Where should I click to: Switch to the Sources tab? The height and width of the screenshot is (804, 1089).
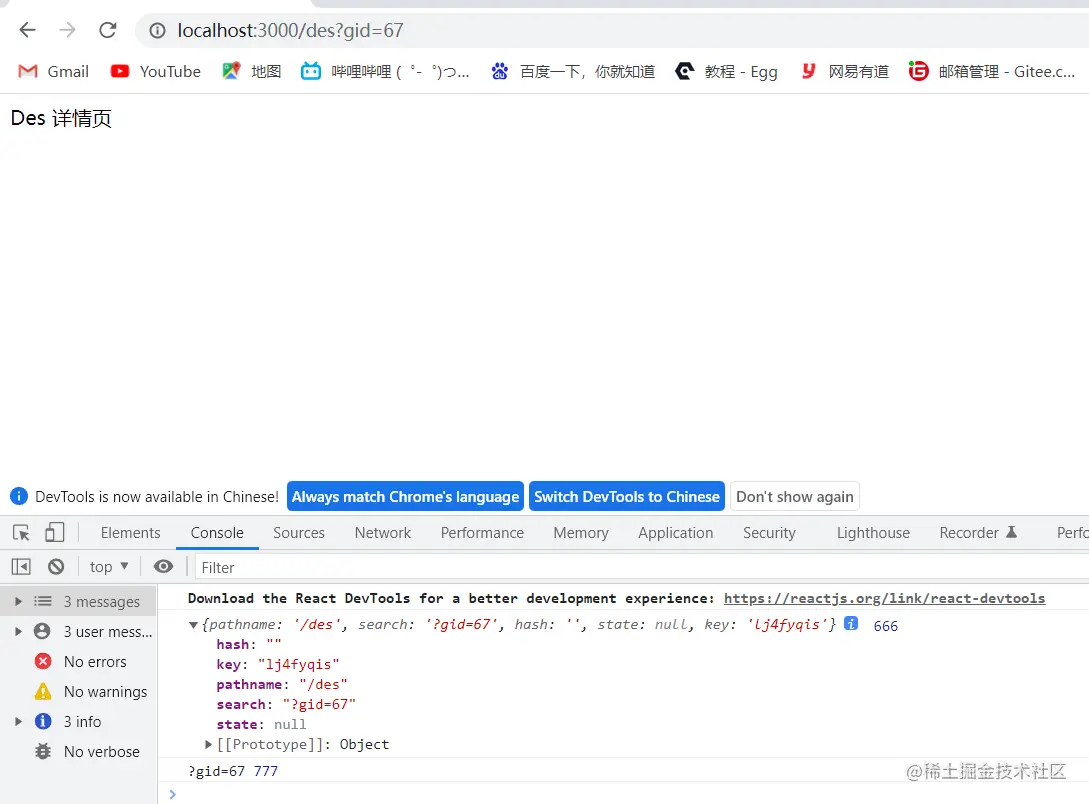point(299,533)
